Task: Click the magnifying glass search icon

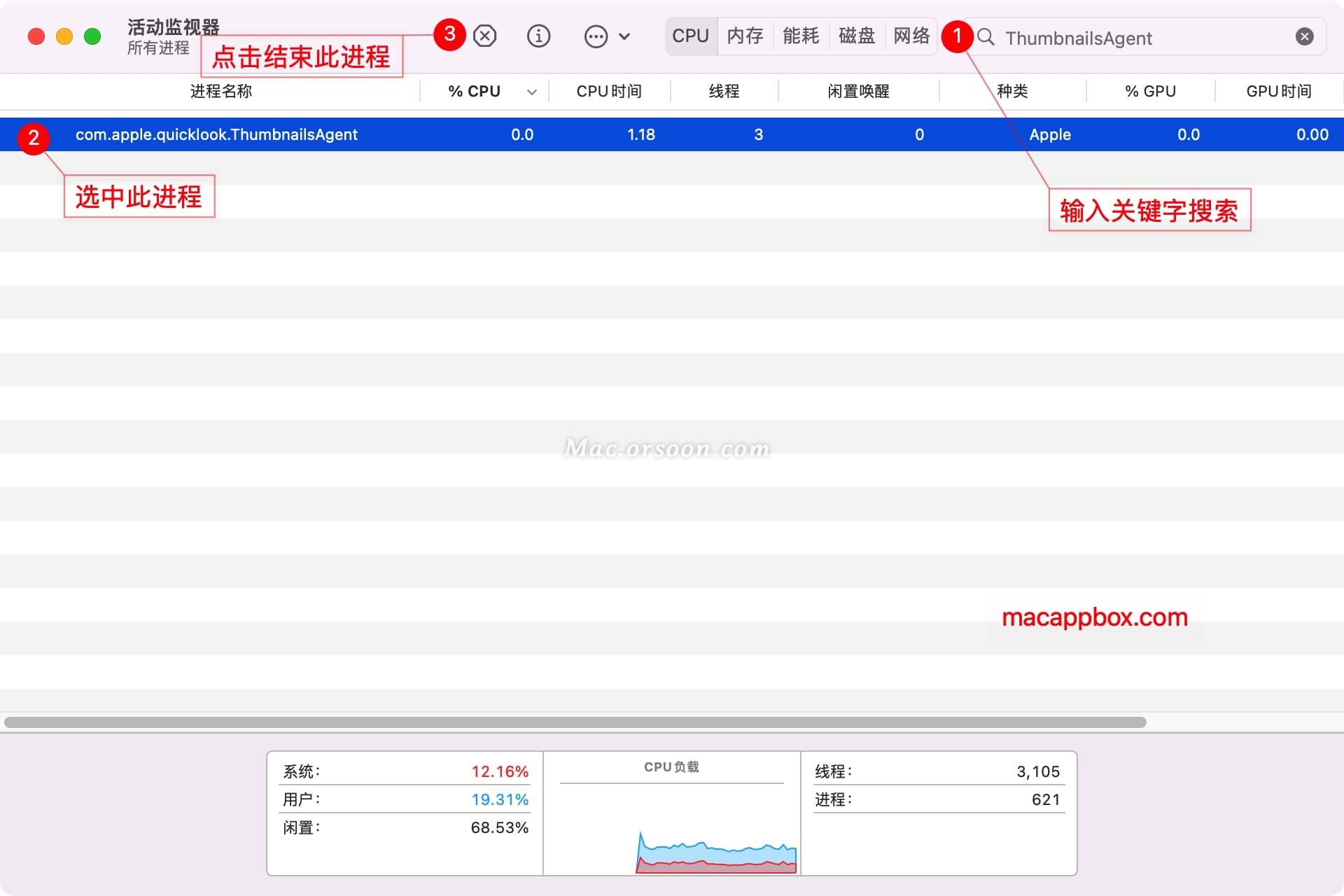Action: [x=986, y=37]
